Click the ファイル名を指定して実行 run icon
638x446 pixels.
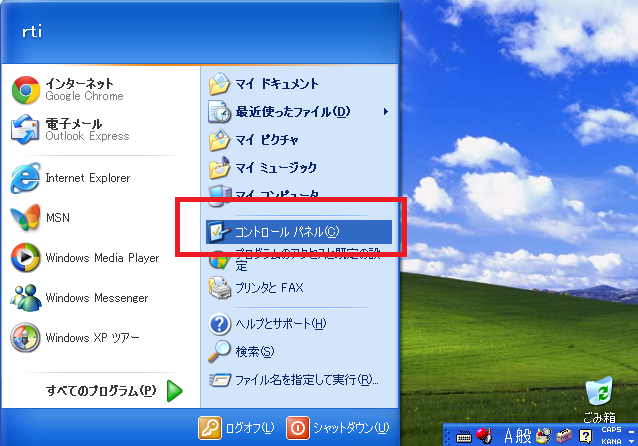click(220, 380)
